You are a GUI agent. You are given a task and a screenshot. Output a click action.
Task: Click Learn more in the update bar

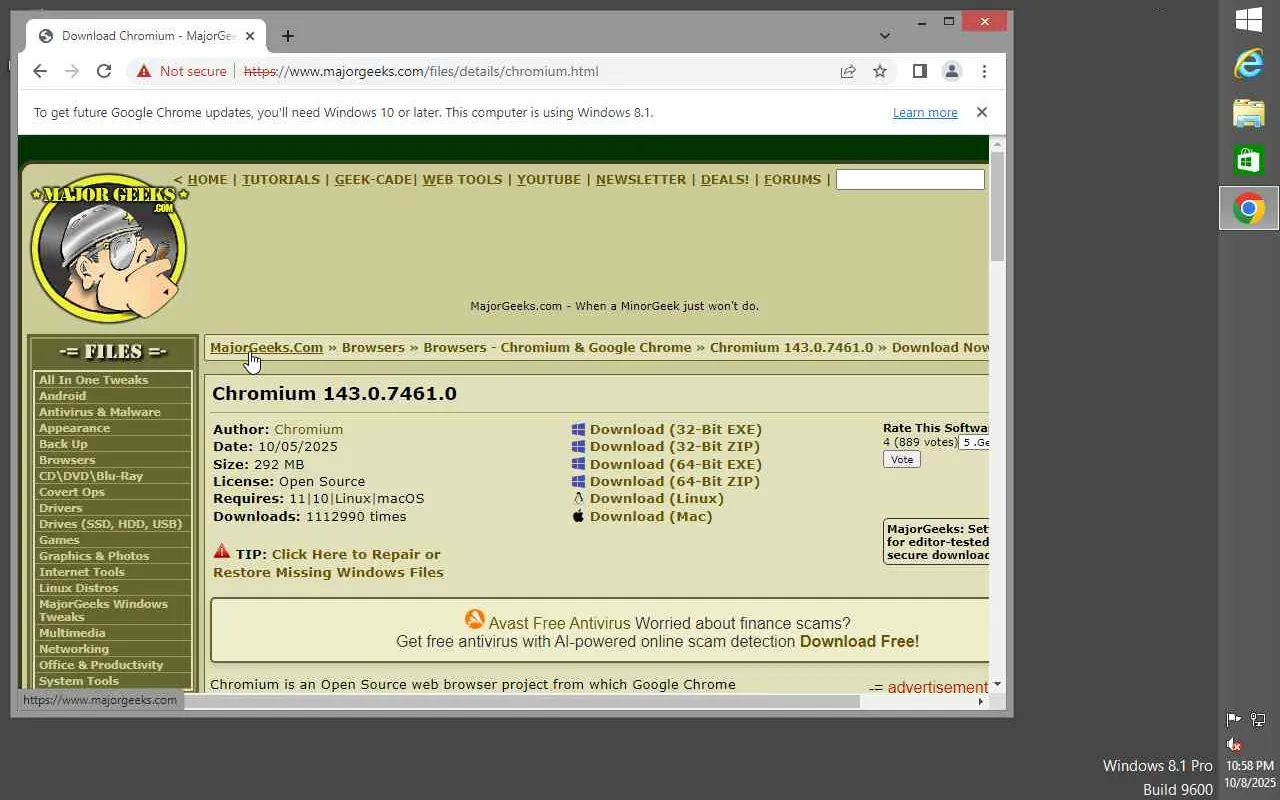click(925, 113)
